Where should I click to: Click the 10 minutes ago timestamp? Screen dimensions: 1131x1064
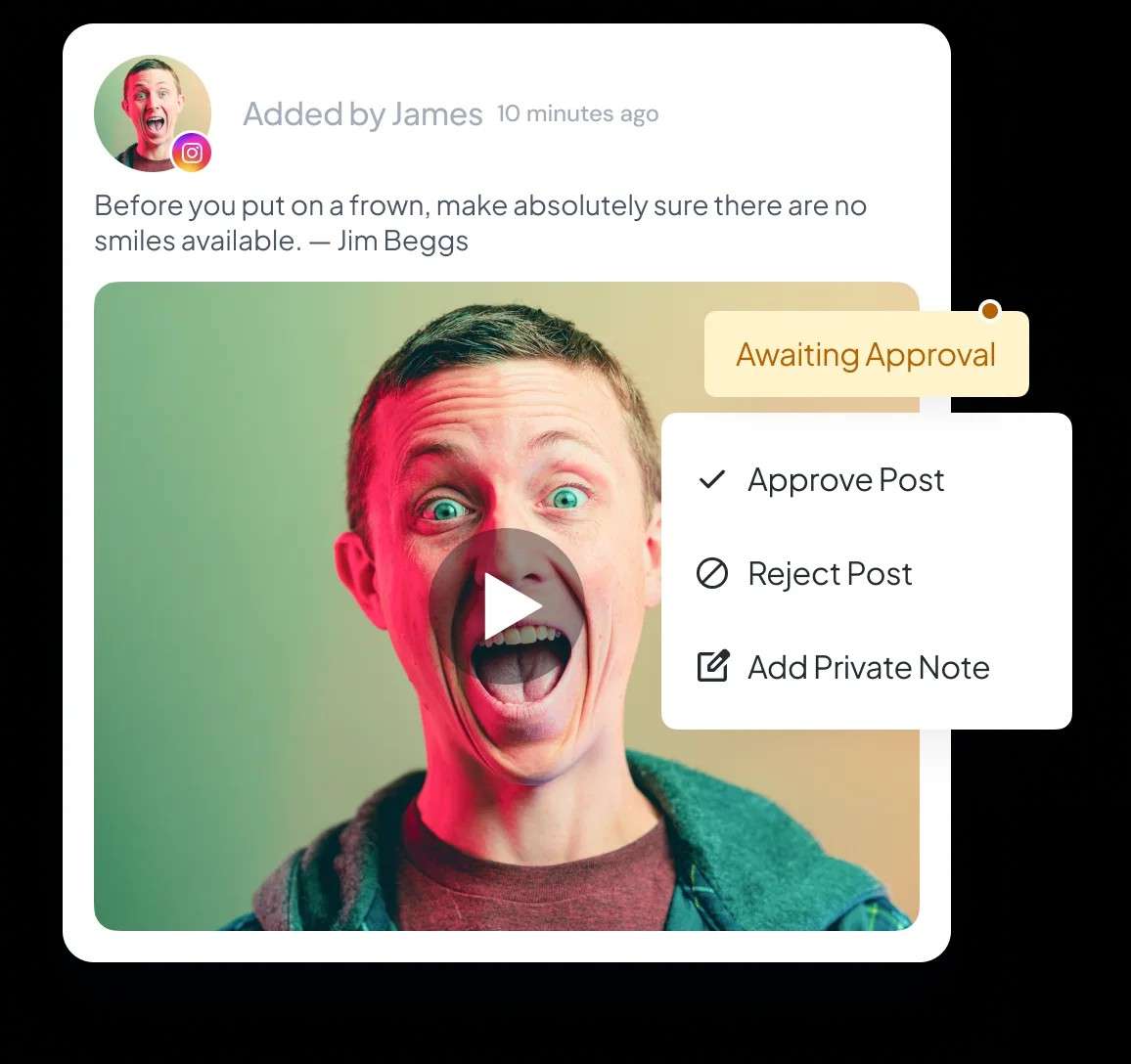tap(578, 113)
